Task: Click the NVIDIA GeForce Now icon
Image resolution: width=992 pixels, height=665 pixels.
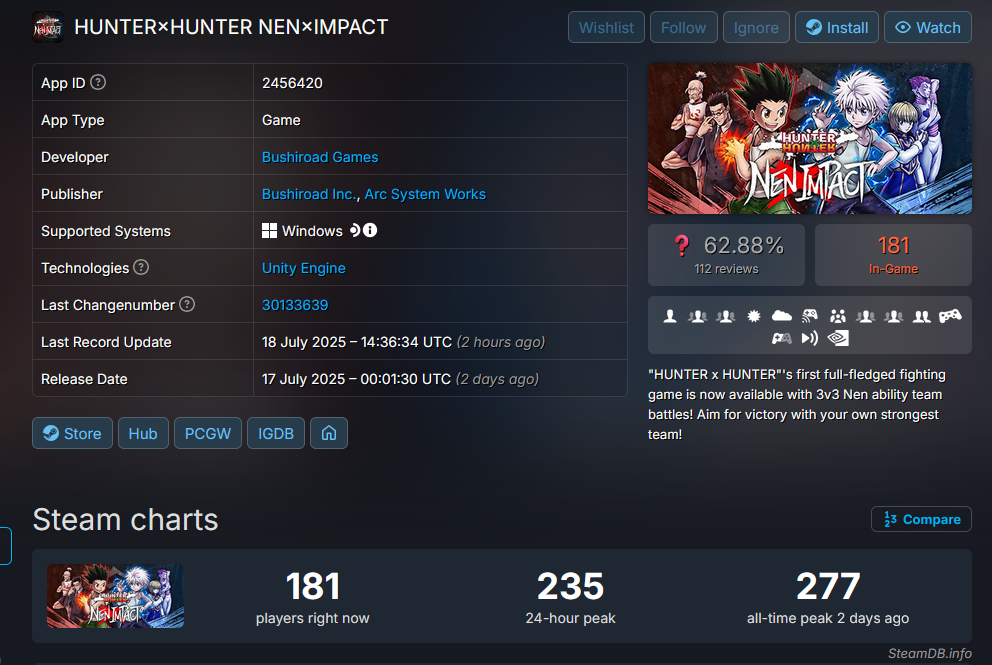Action: click(838, 338)
